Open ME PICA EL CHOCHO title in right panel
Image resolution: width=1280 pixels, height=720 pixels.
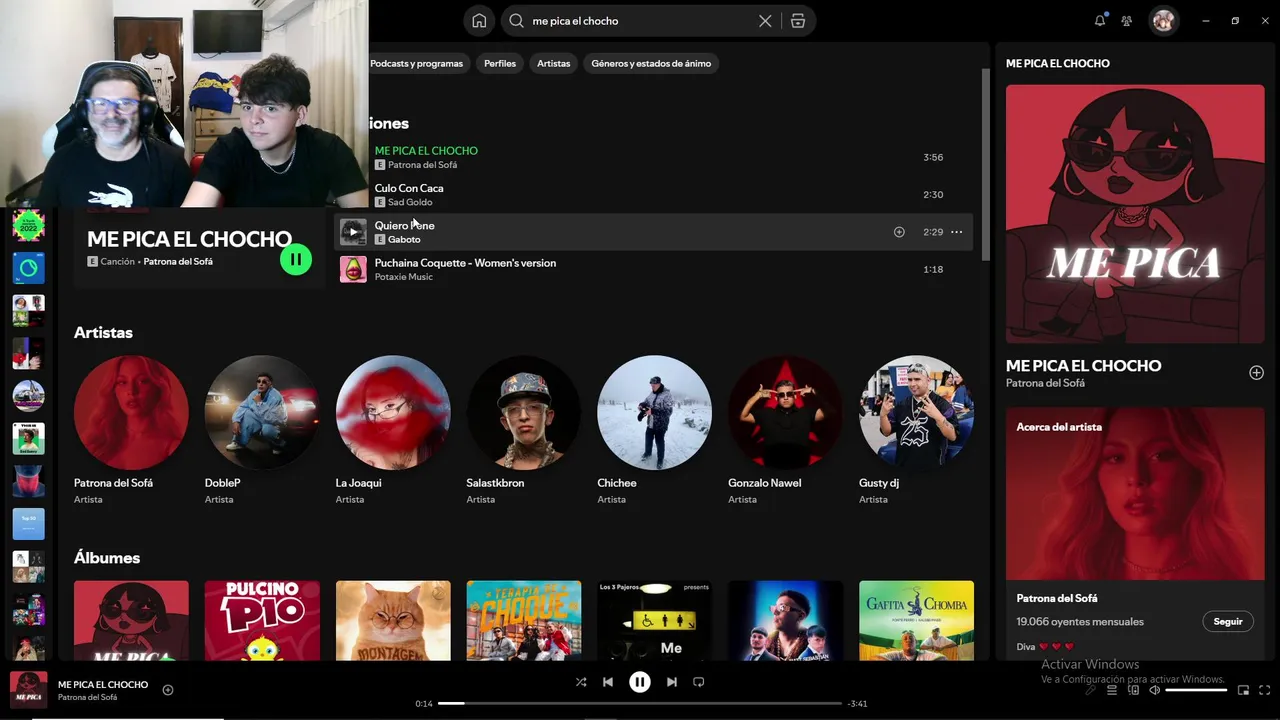pyautogui.click(x=1083, y=366)
